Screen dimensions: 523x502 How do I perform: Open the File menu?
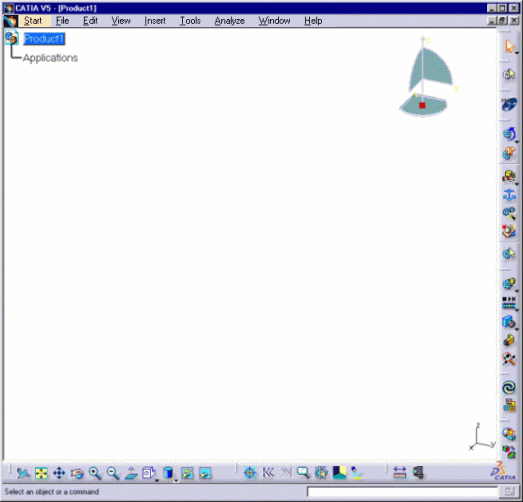pos(62,21)
